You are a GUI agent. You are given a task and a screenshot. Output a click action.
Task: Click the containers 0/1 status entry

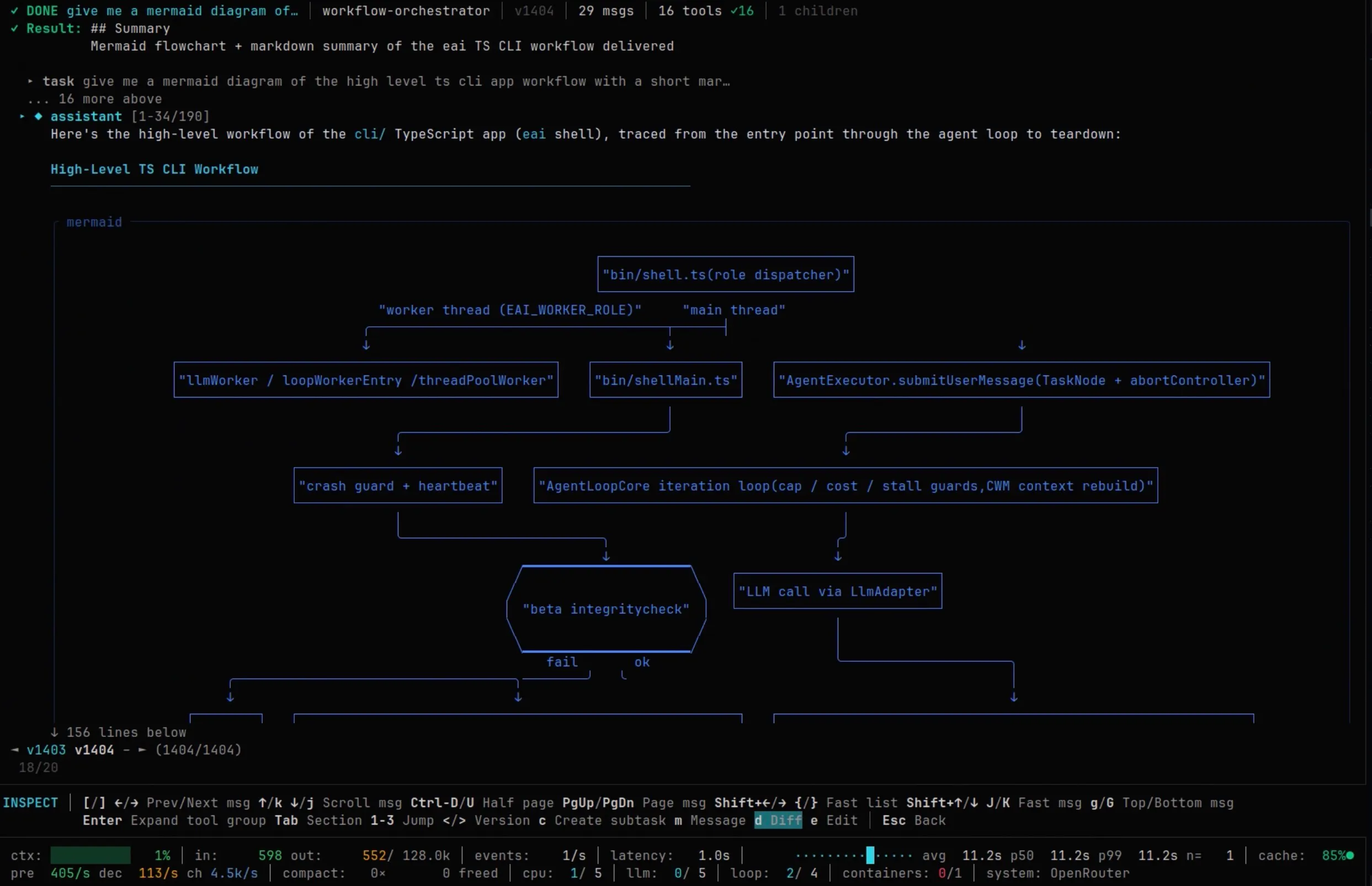pyautogui.click(x=902, y=873)
